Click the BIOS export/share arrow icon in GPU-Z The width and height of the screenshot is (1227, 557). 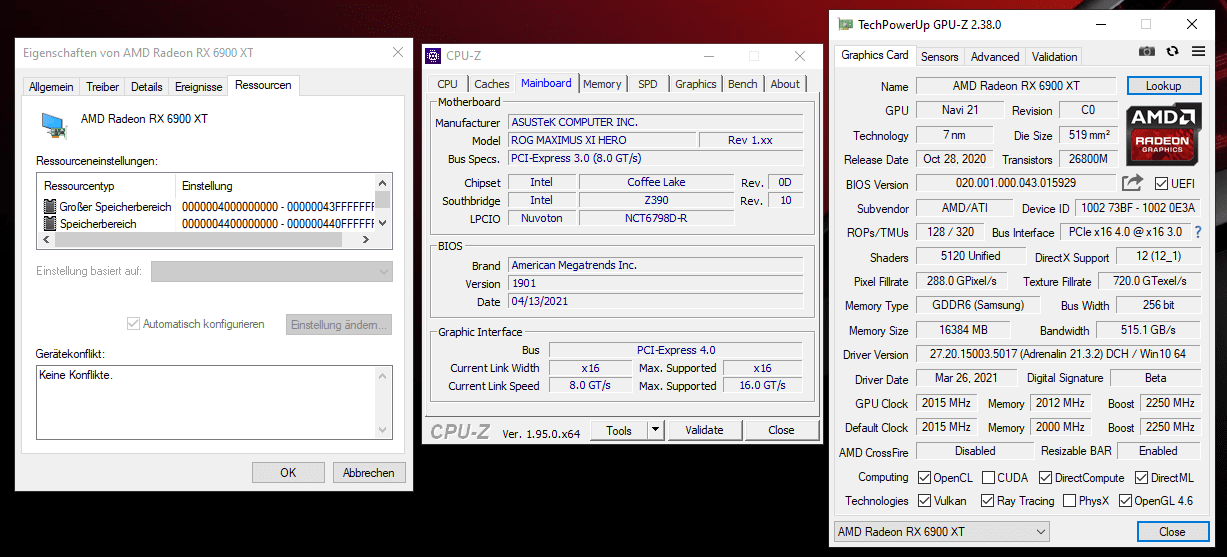[x=1132, y=183]
